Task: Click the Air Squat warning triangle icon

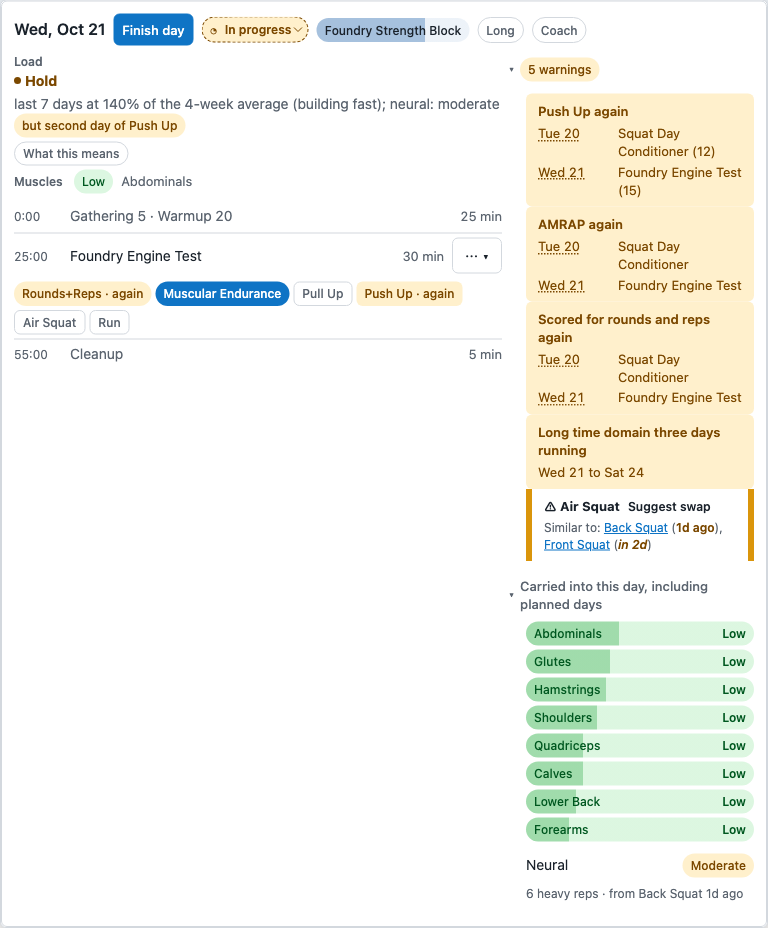Action: pos(550,507)
